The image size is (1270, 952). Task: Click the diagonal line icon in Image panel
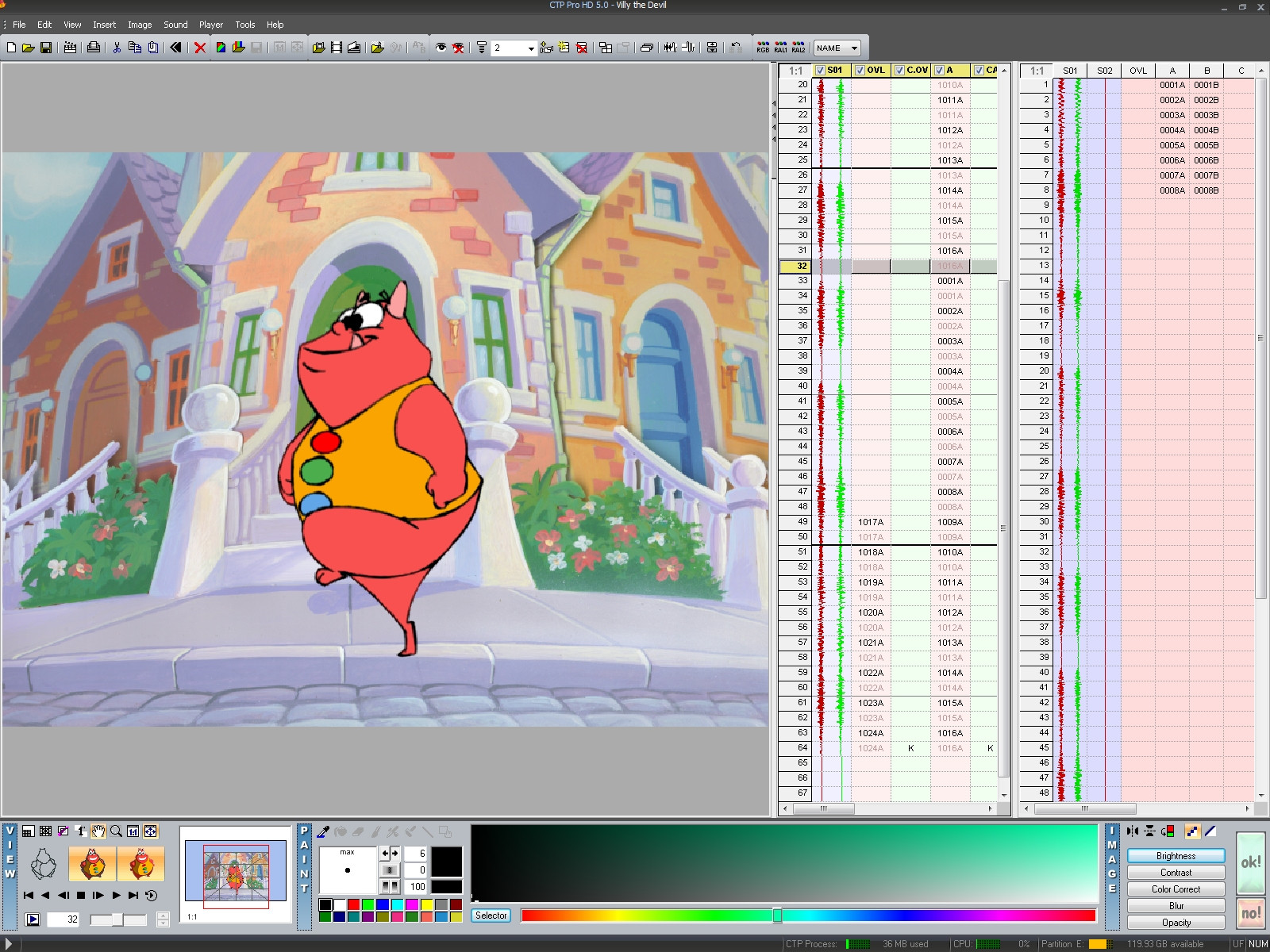(1210, 831)
